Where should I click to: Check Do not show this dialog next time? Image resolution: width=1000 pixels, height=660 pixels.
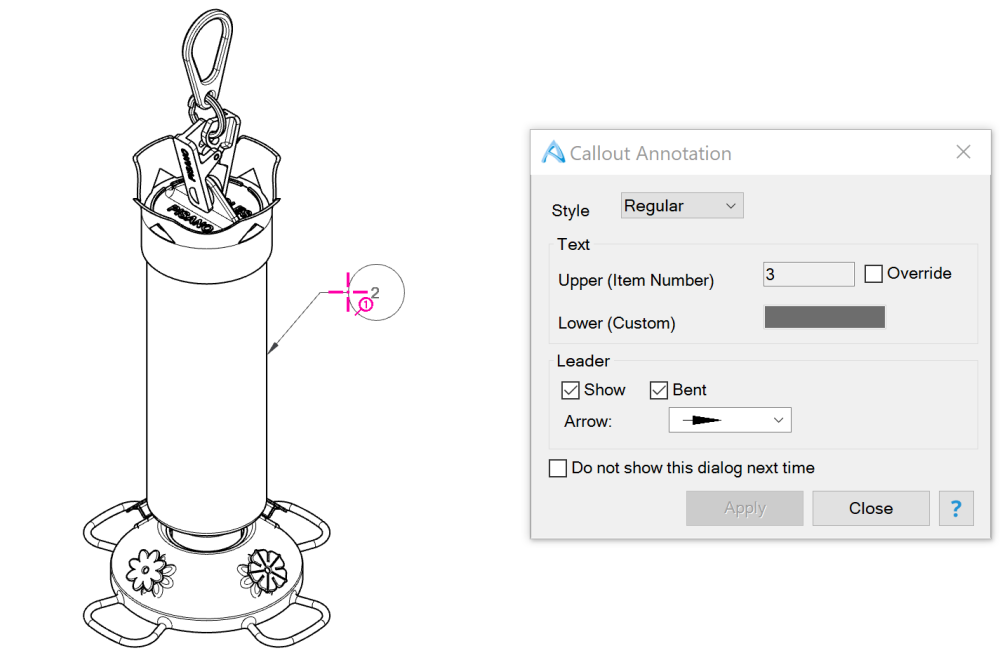click(x=558, y=468)
